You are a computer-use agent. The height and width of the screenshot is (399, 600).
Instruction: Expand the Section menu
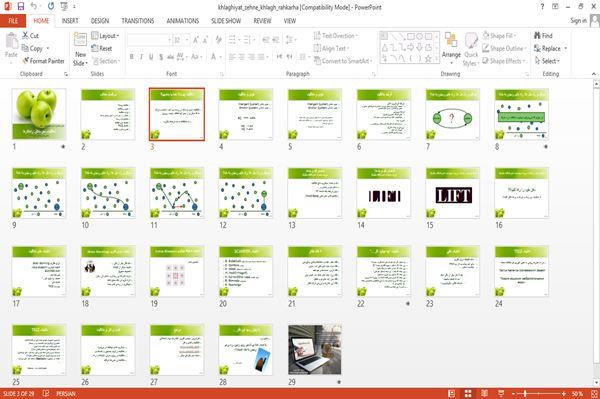[106, 61]
